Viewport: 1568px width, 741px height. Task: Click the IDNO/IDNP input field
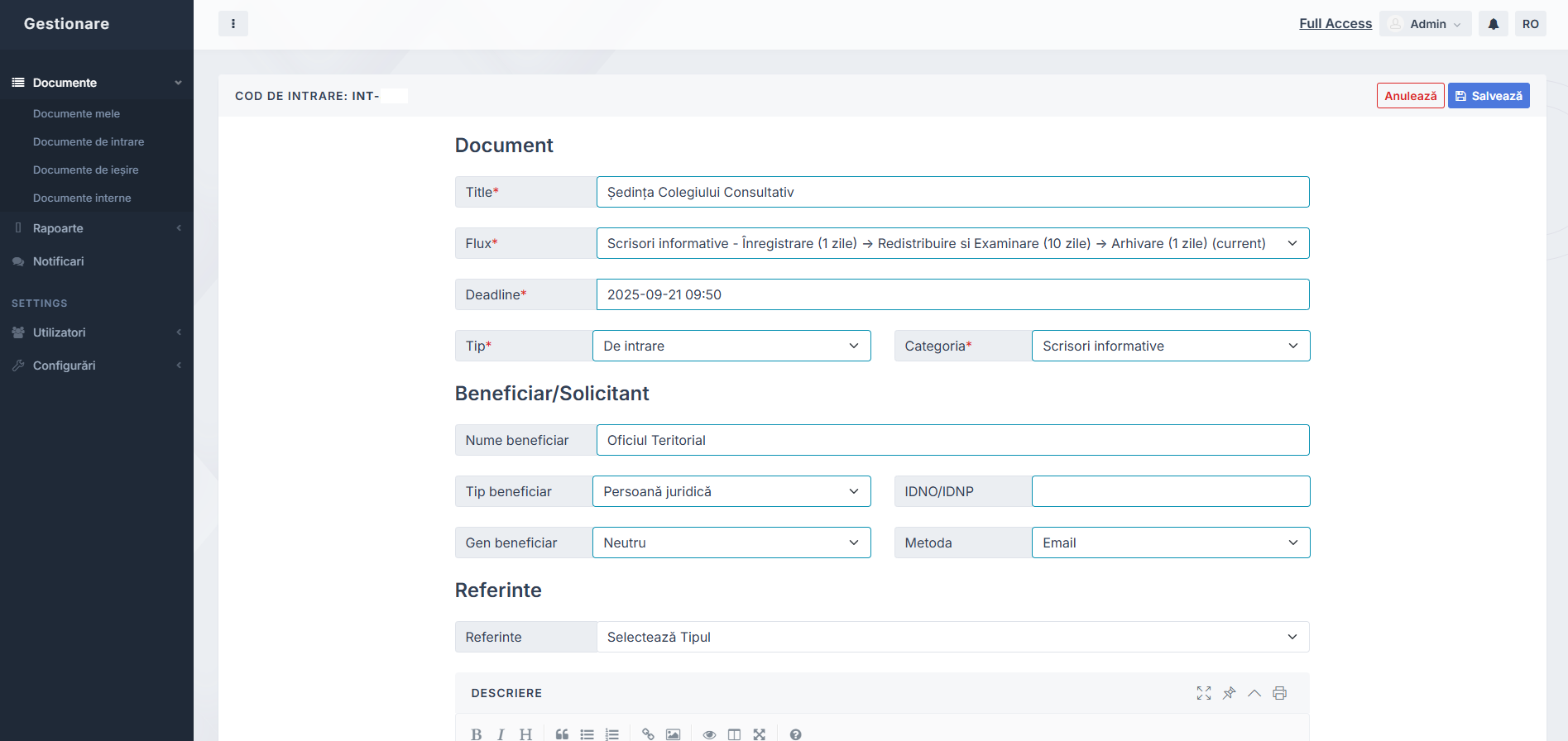[1170, 491]
